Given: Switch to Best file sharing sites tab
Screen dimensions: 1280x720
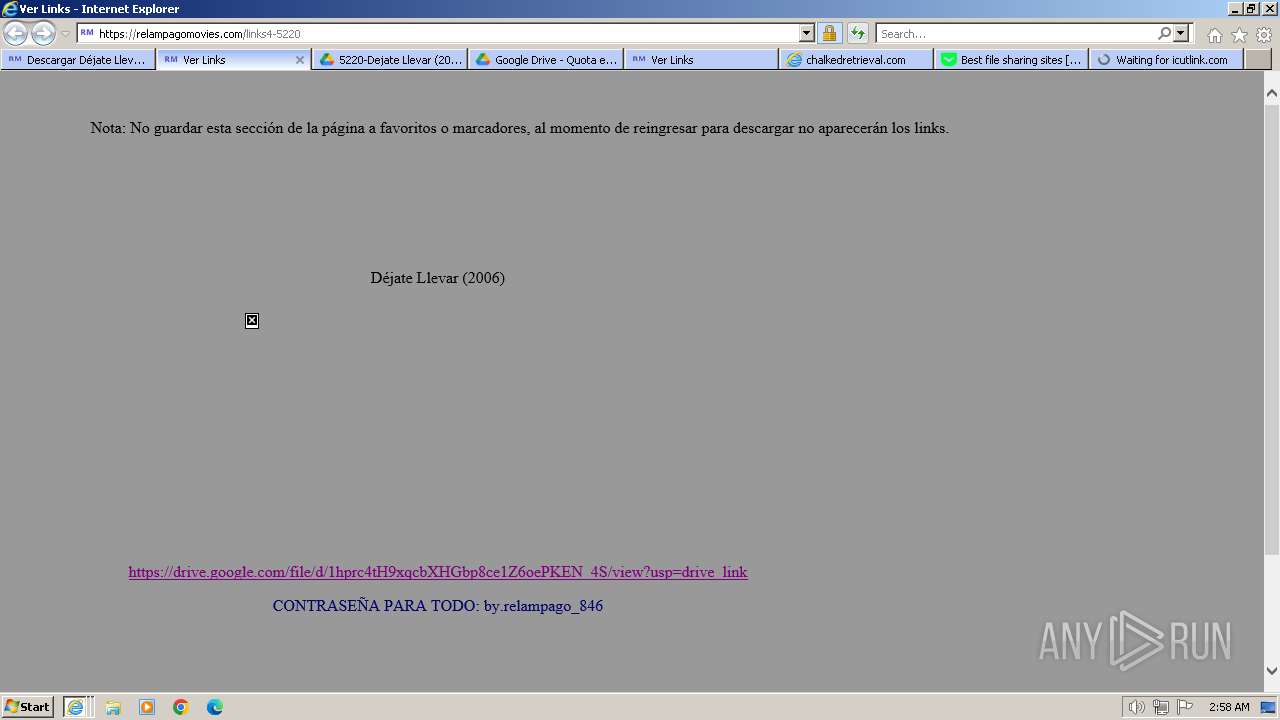Looking at the screenshot, I should [x=1012, y=60].
